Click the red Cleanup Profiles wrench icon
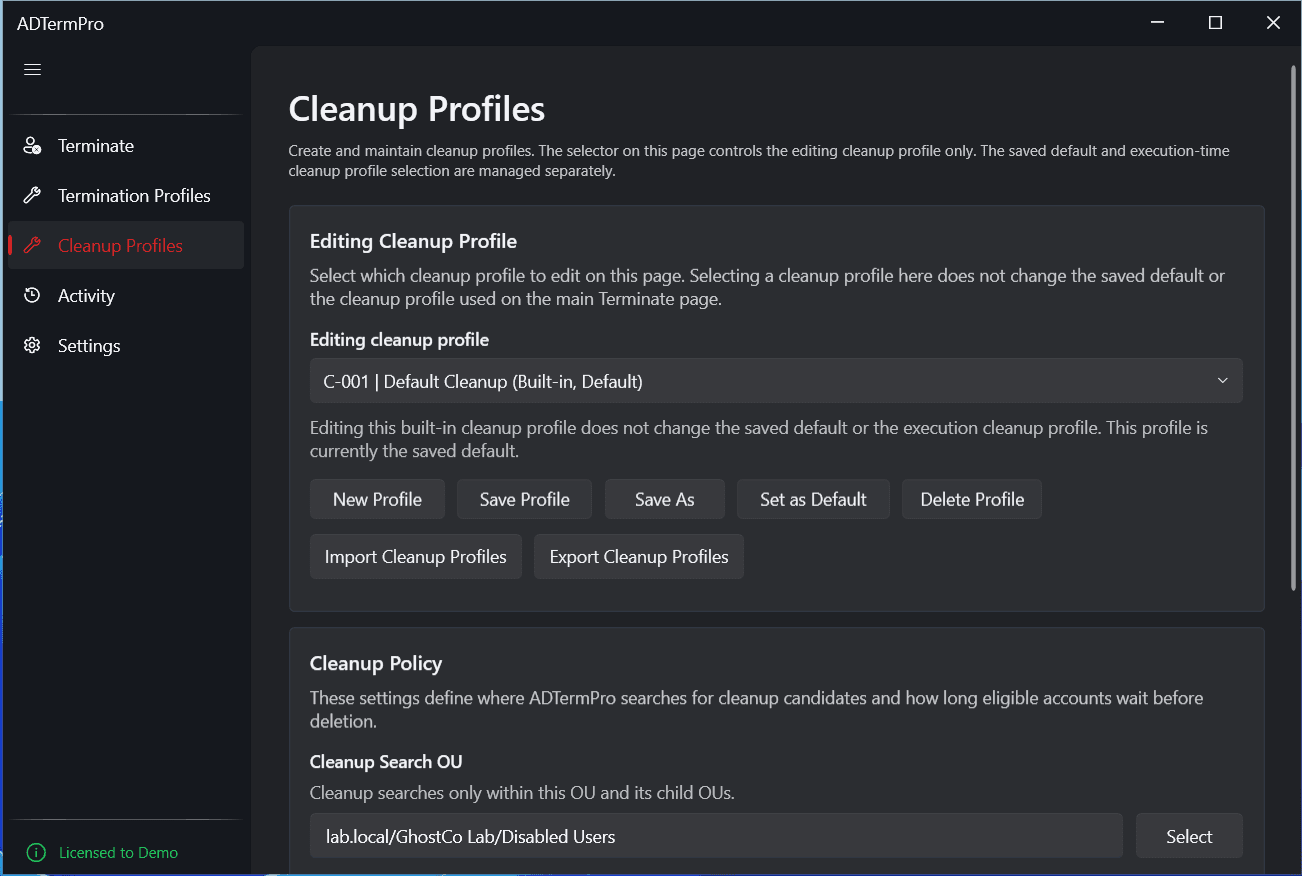1302x876 pixels. (31, 245)
